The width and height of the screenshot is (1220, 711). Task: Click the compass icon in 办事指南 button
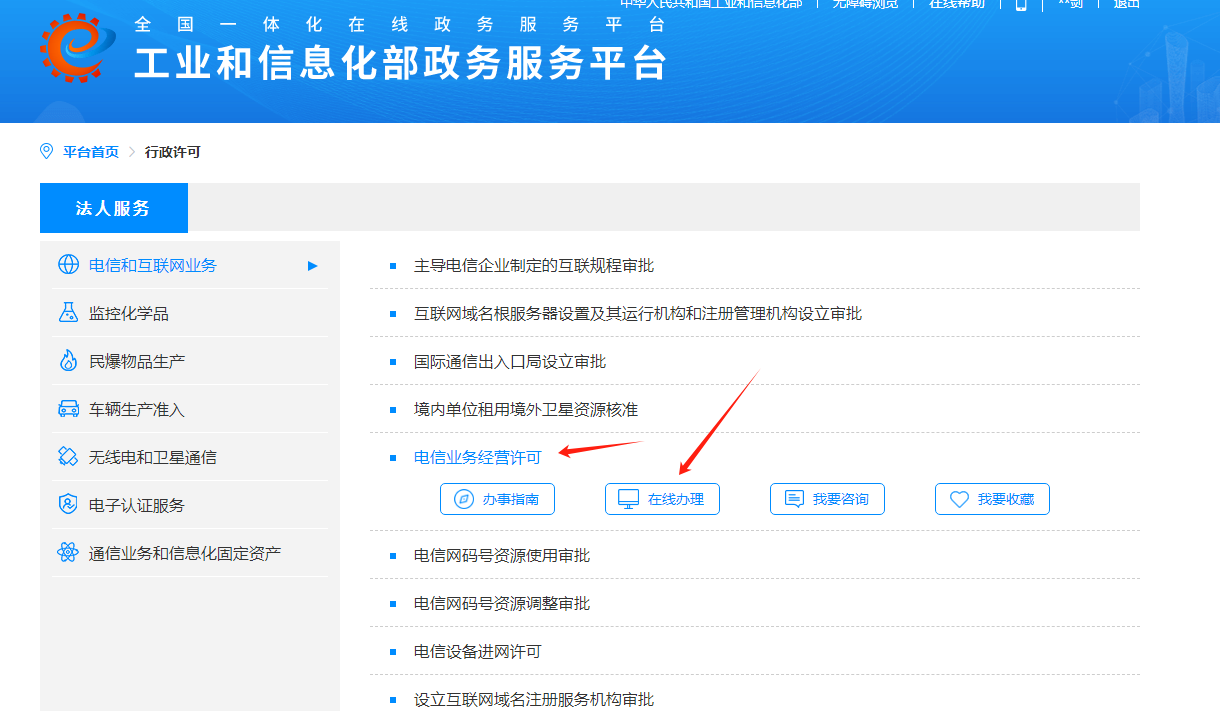pos(464,499)
